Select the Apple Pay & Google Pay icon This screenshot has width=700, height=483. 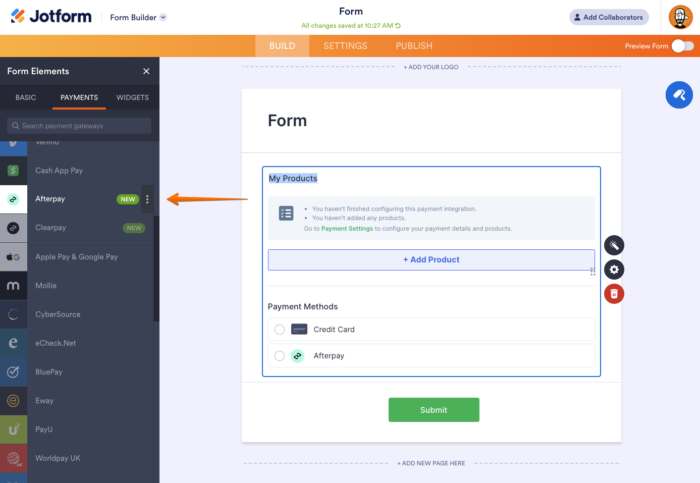coord(13,257)
